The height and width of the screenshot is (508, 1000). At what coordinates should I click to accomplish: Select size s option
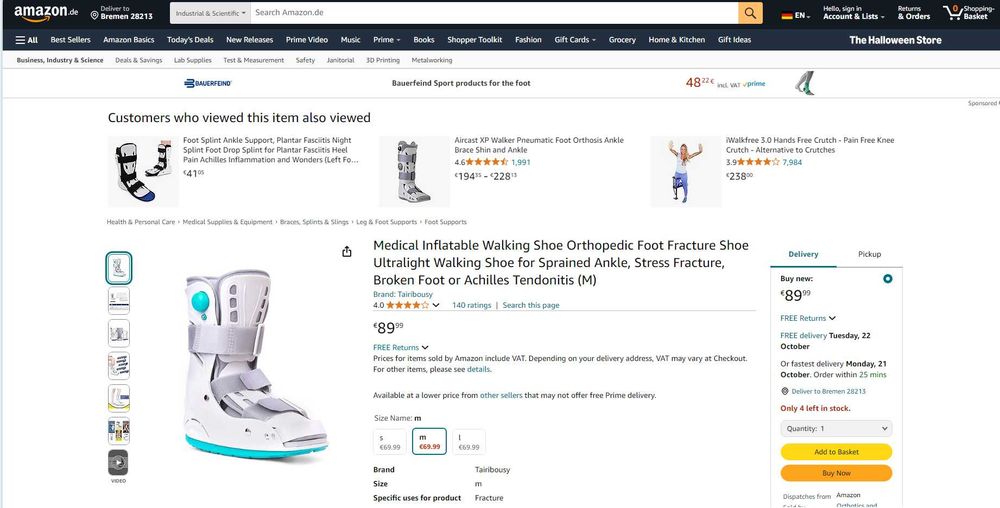point(390,442)
